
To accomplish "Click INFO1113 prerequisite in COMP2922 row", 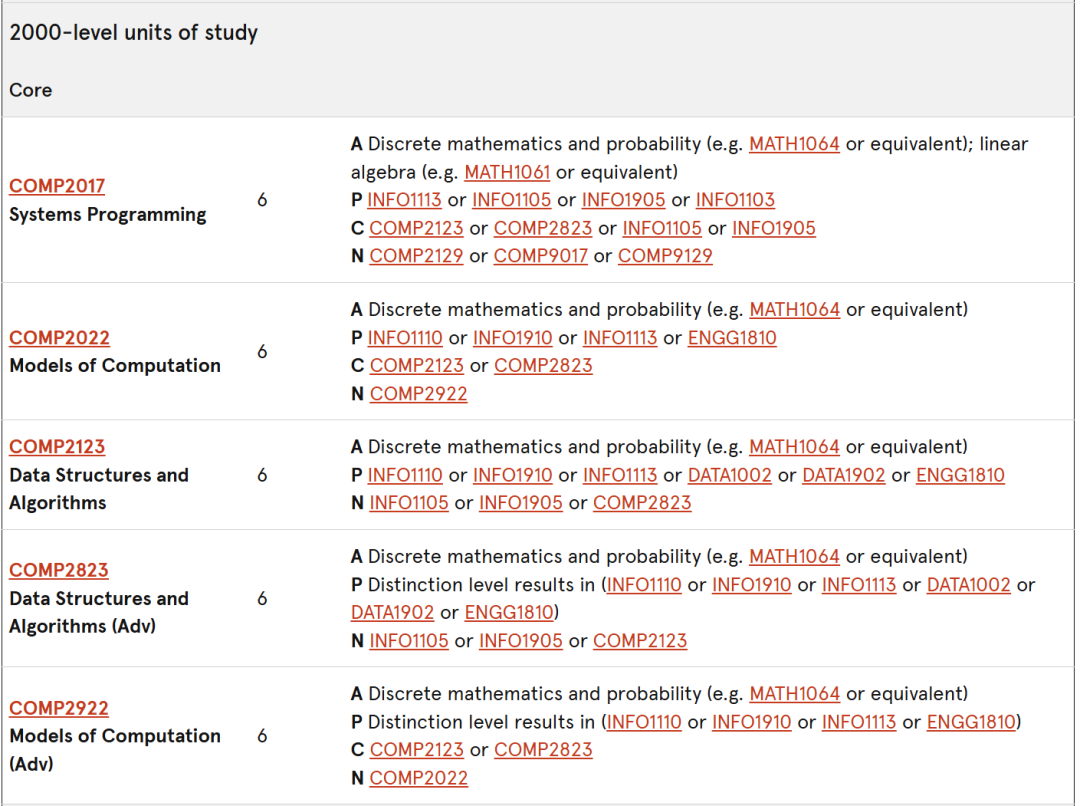I will point(859,722).
